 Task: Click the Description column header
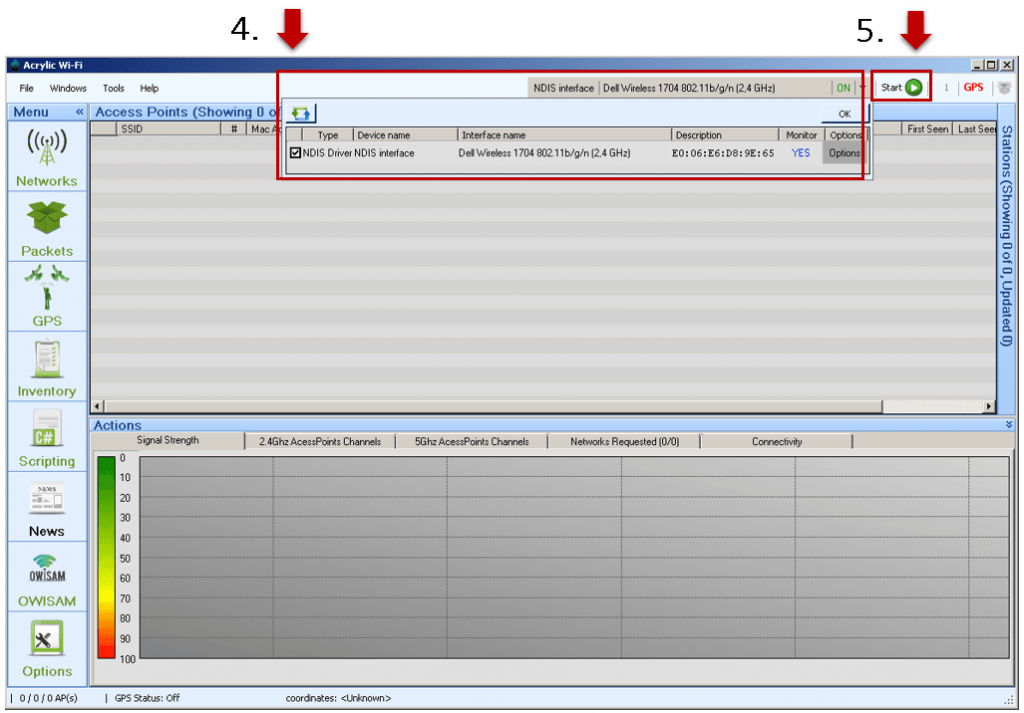tap(725, 135)
